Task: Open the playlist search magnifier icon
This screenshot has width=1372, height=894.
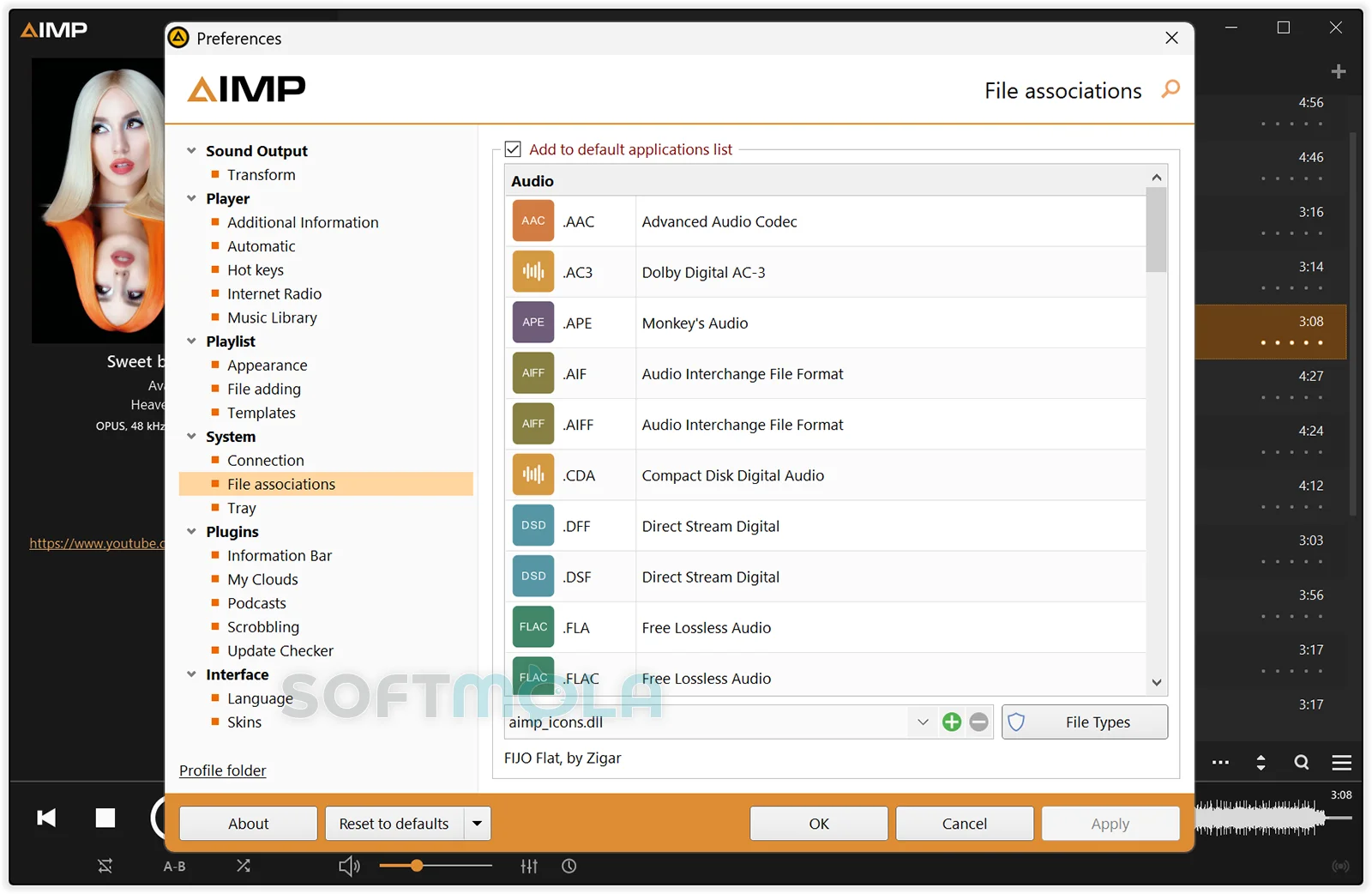Action: [1302, 762]
